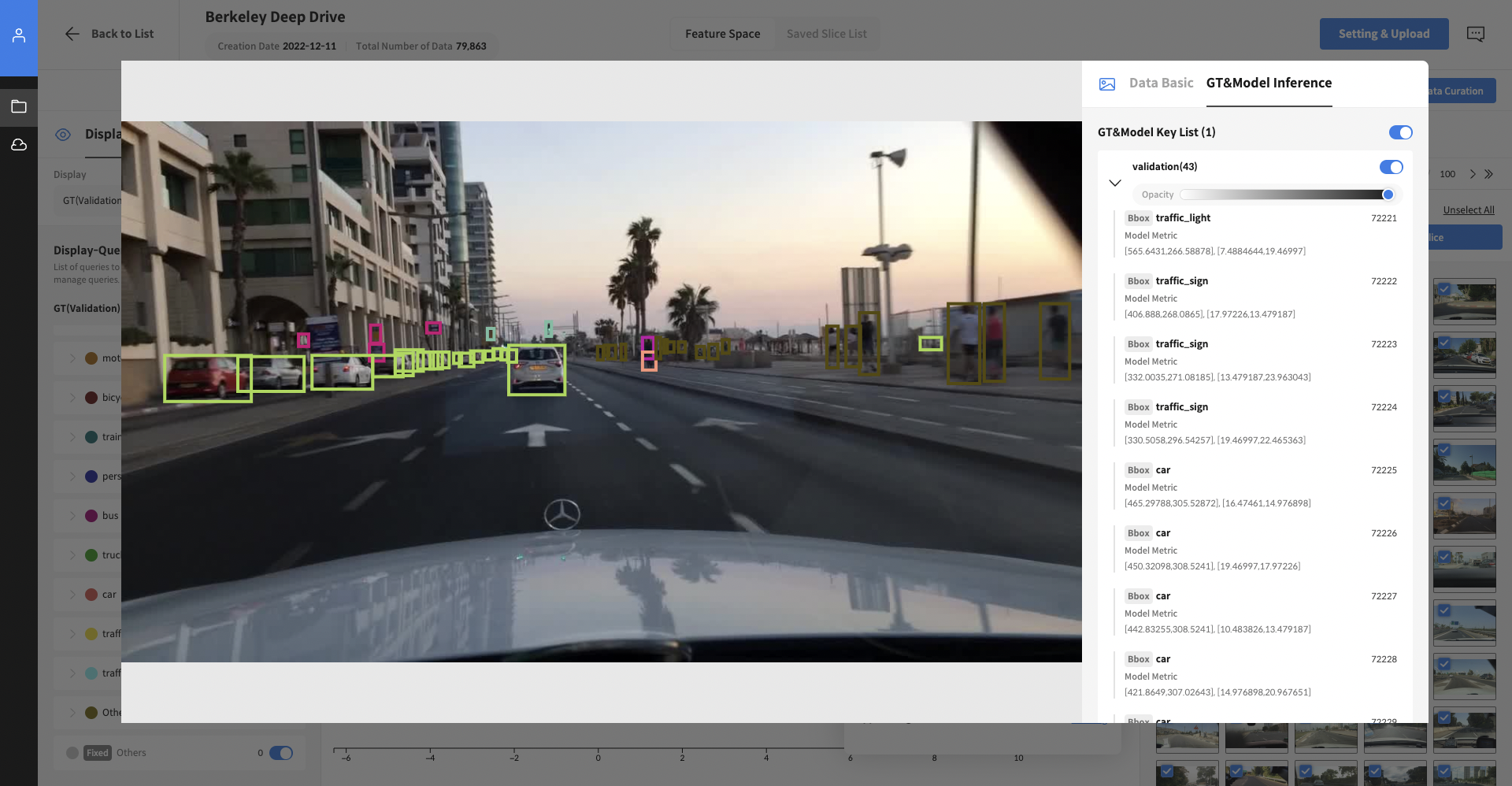Click the image icon beside Data Basic

[x=1107, y=83]
